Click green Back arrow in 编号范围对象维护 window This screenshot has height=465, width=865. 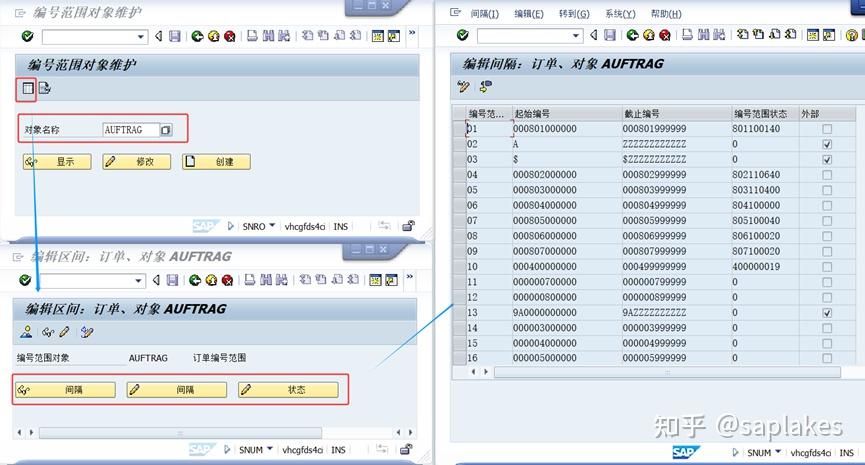pos(197,36)
